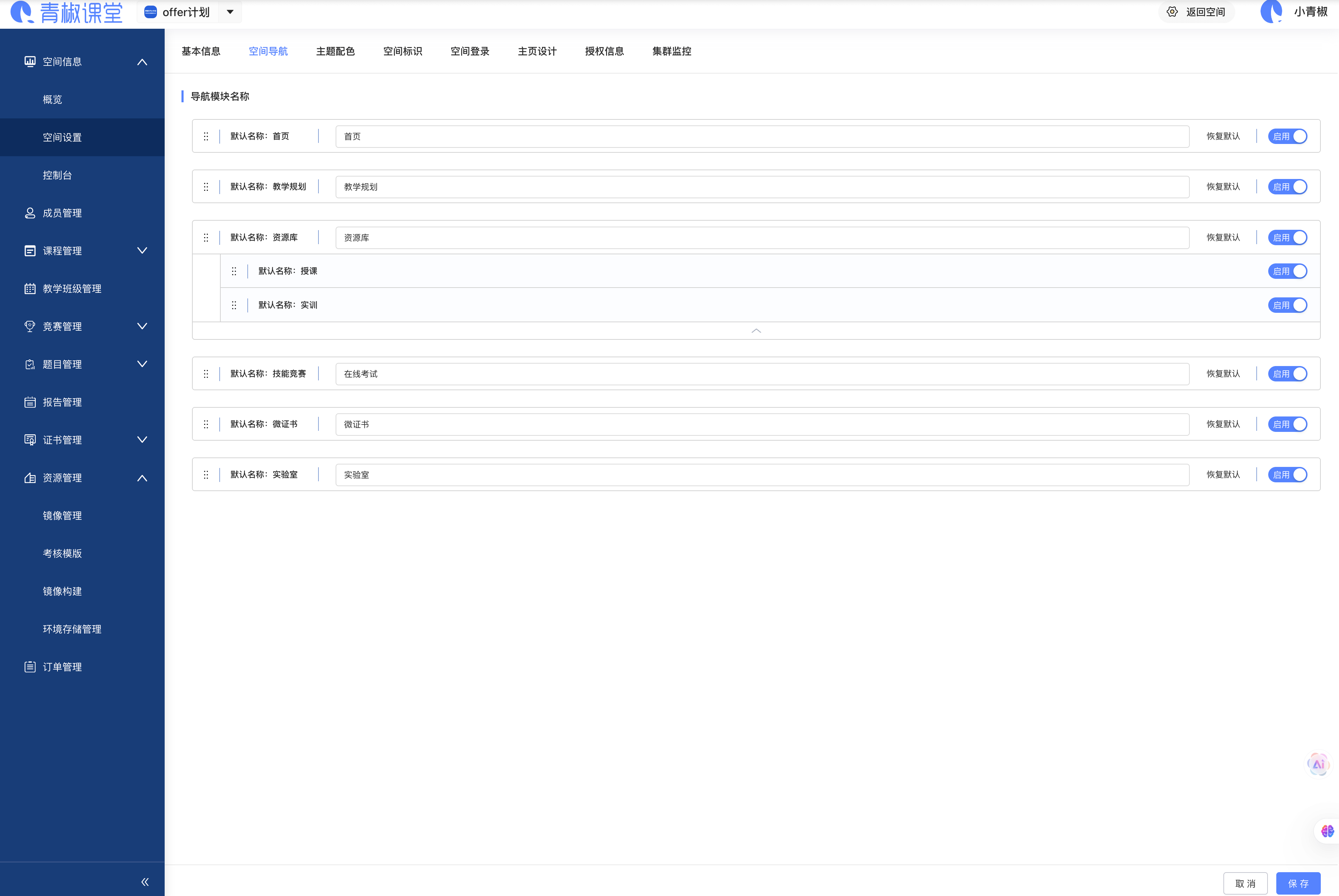Click the gear icon beside 返回空间
This screenshot has height=896, width=1339.
[x=1172, y=12]
